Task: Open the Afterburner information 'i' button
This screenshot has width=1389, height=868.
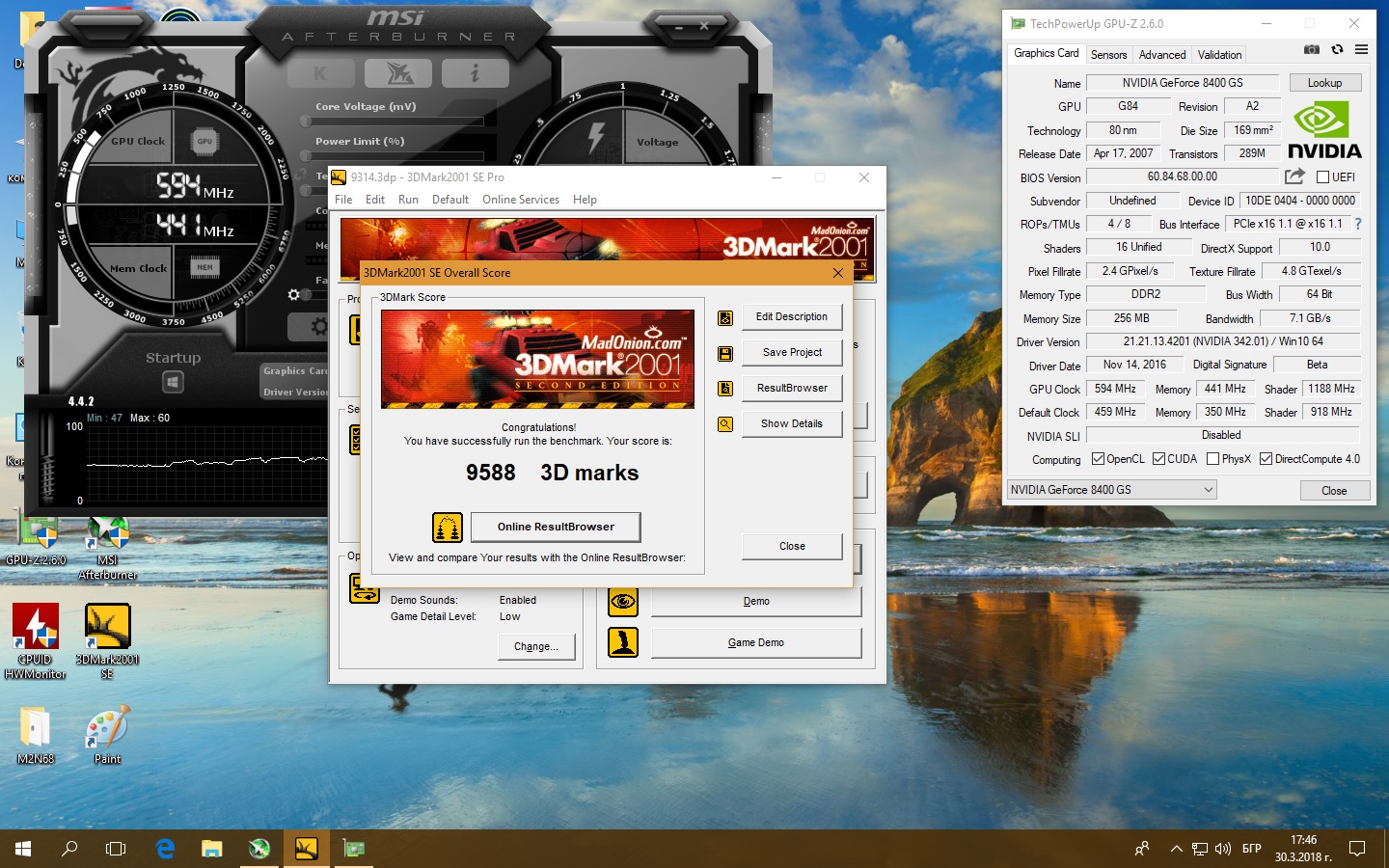Action: pos(475,73)
